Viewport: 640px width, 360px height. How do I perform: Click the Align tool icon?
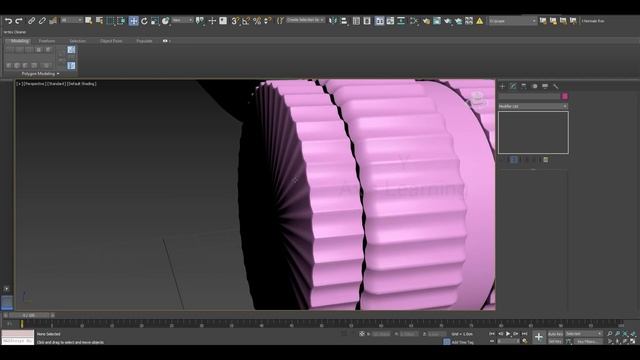(x=344, y=21)
